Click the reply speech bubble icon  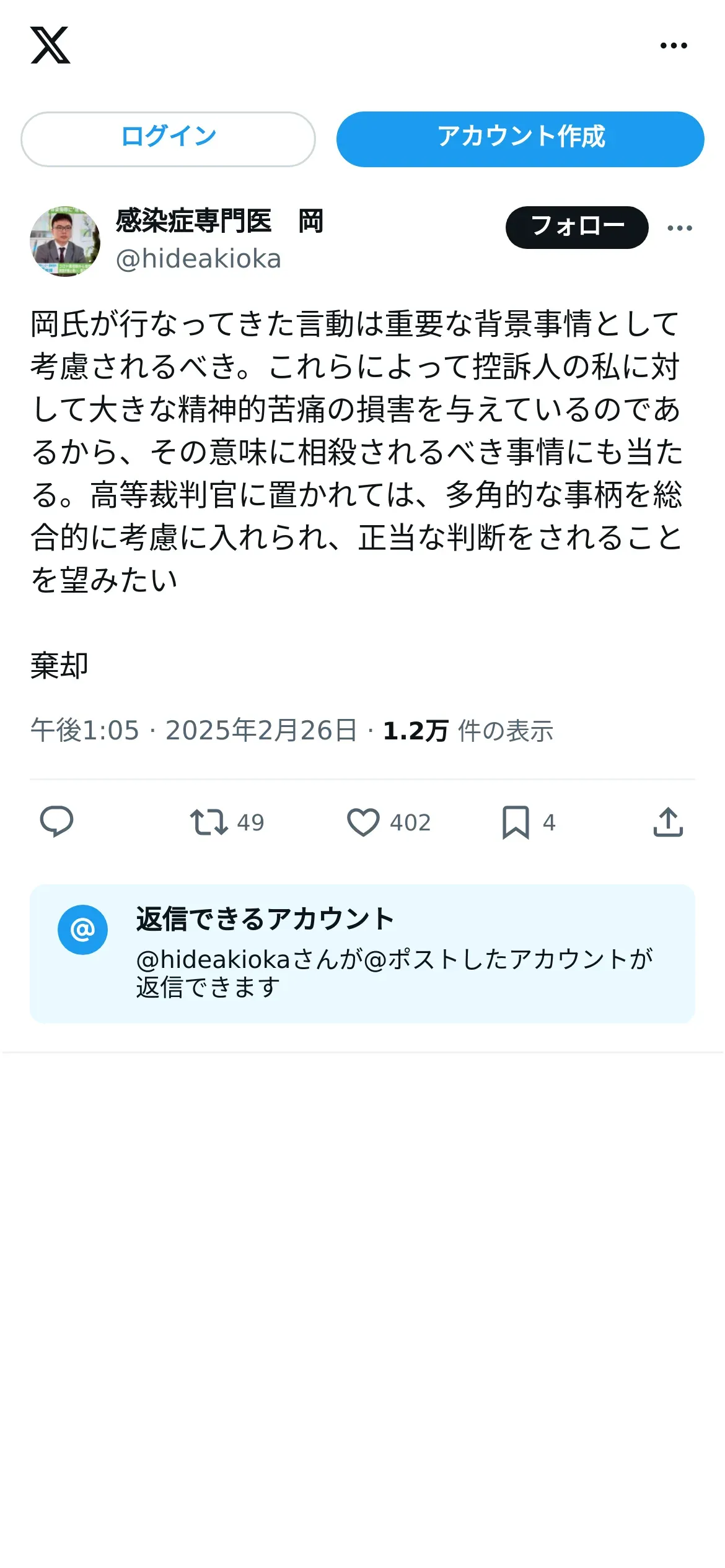[x=56, y=822]
